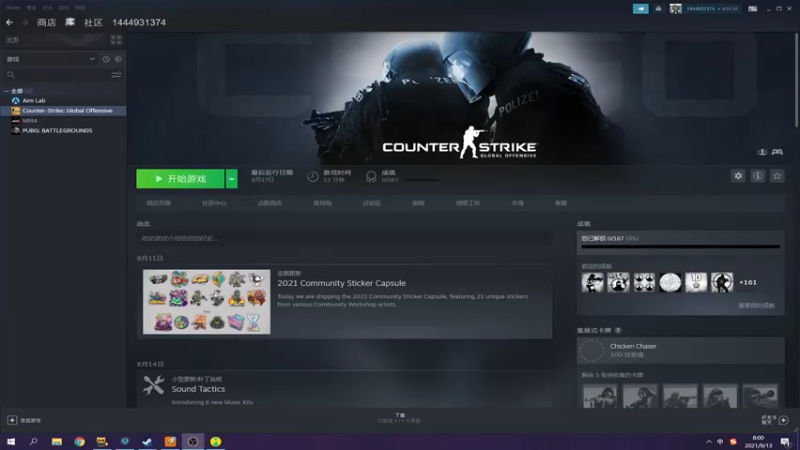Open the 2021 Community Sticker Capsule news title
Screen dimensions: 800x450
tap(342, 283)
